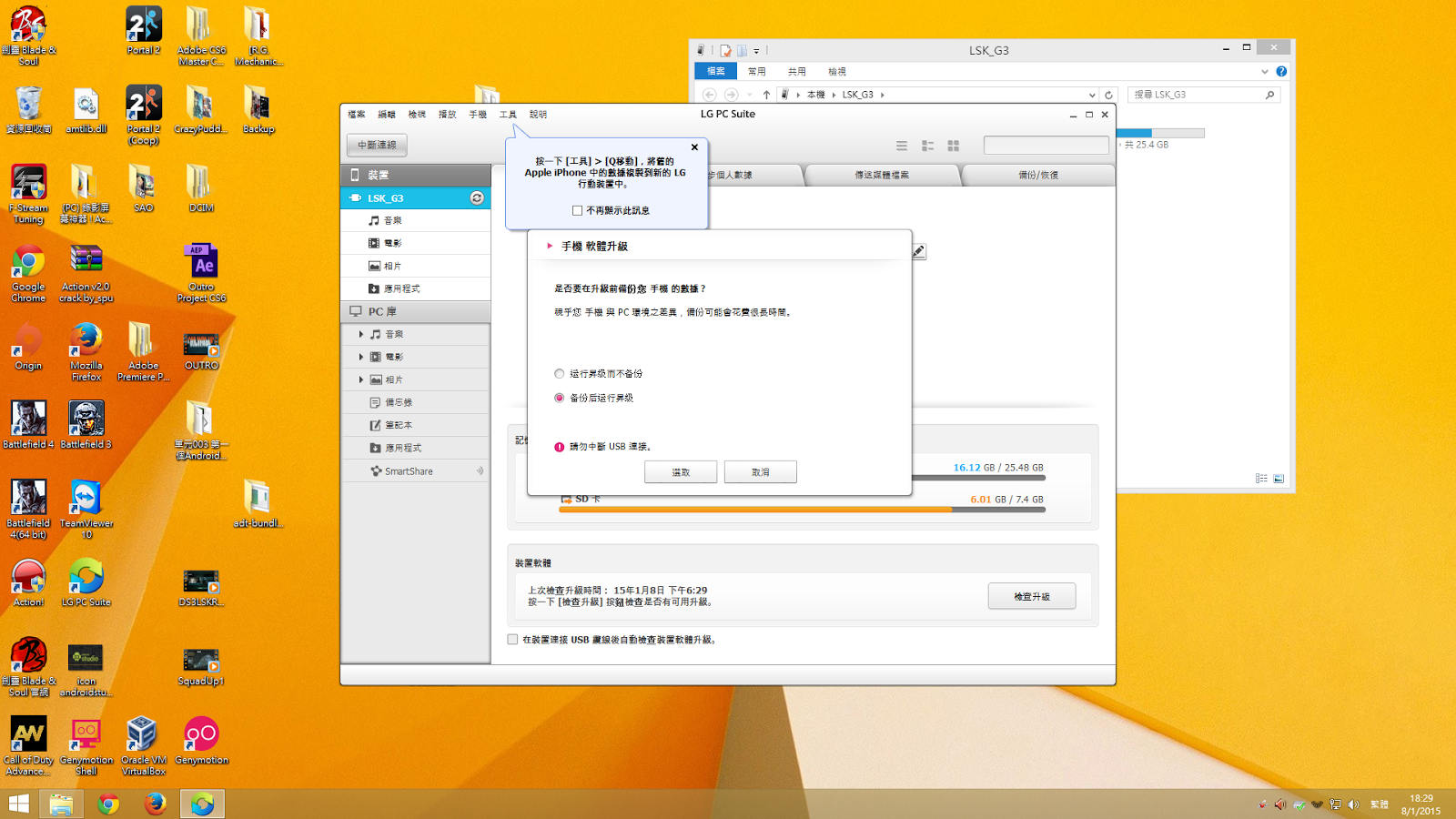This screenshot has width=1456, height=819.
Task: Open 說明 menu in LG PC Suite
Action: pos(538,115)
